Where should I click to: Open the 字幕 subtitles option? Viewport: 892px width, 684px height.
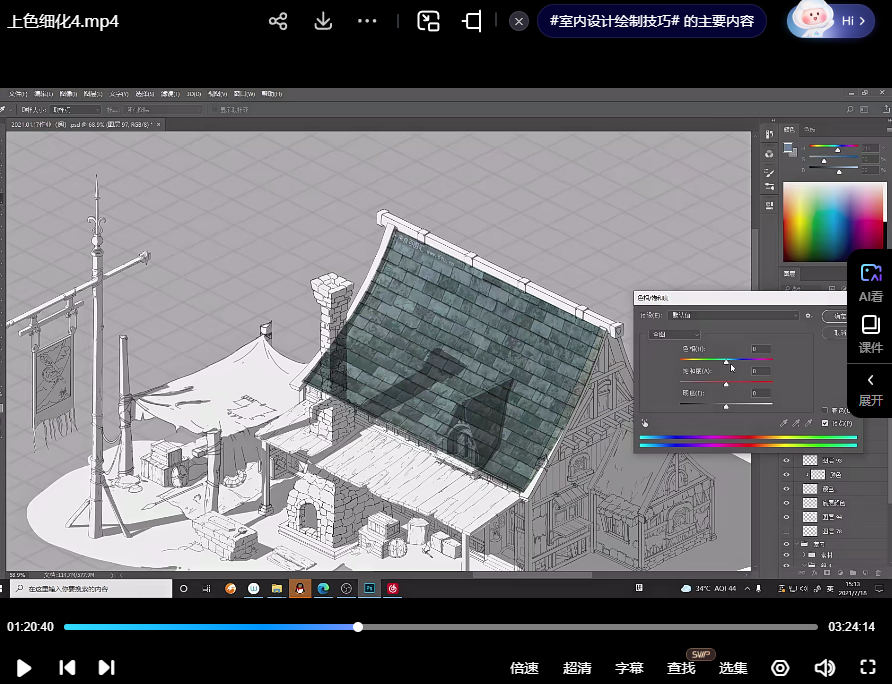pos(629,668)
